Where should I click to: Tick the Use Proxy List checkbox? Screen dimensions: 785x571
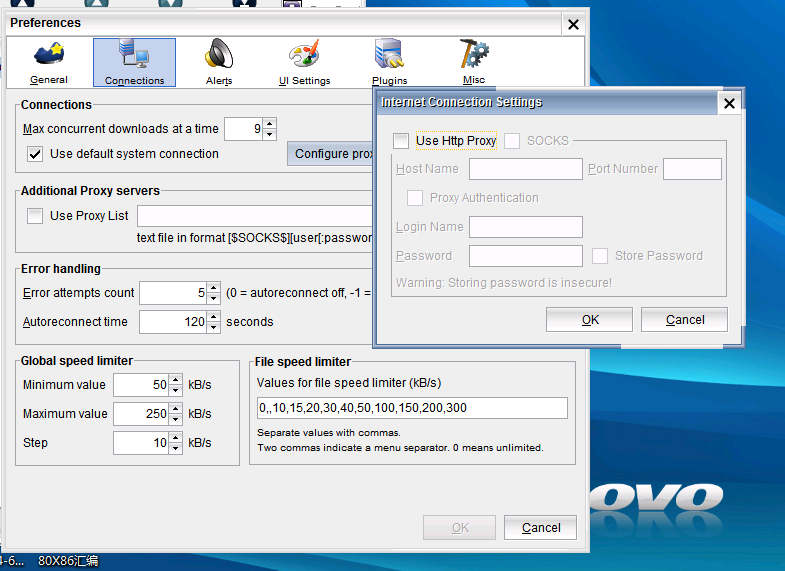coord(35,216)
